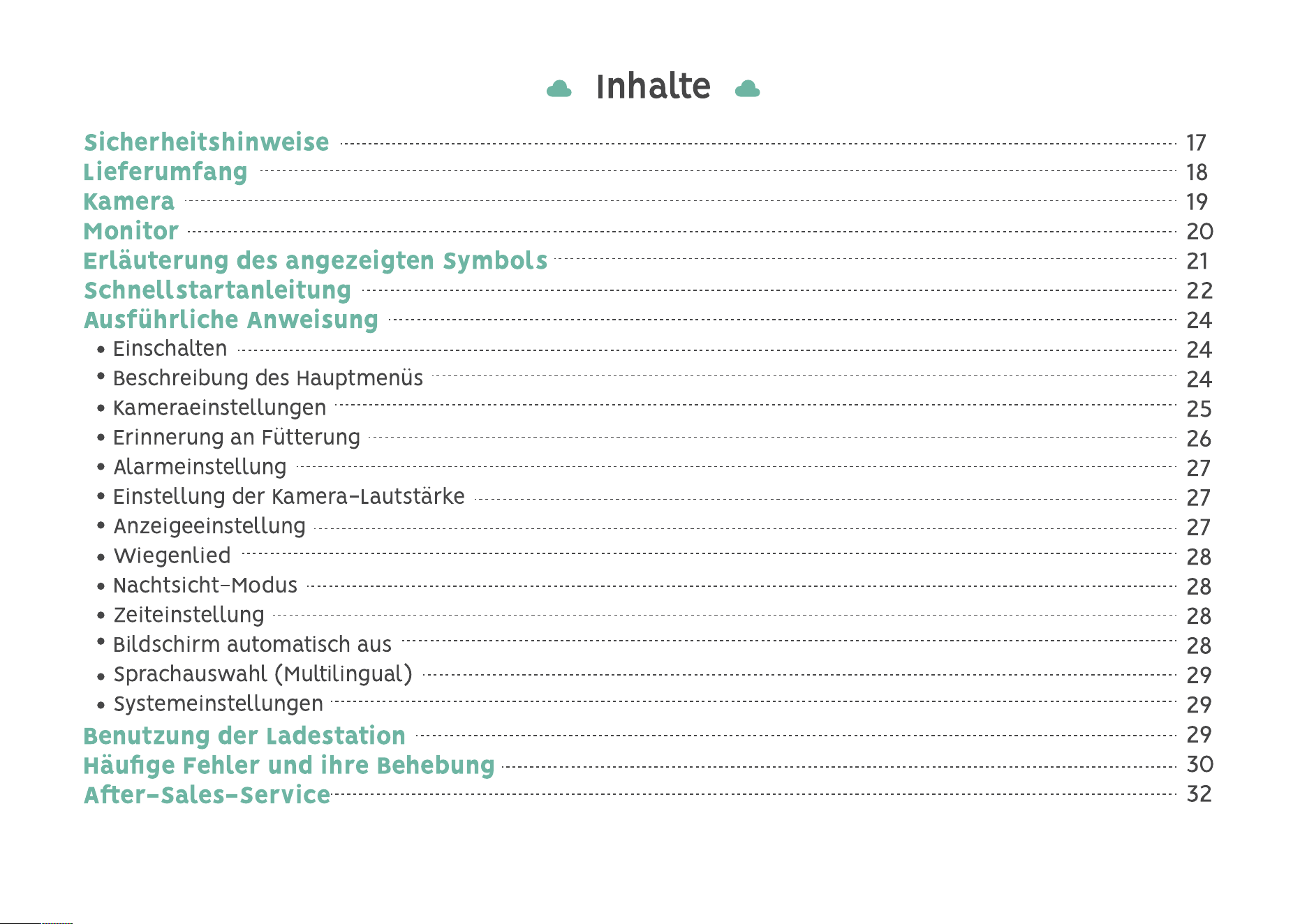Image resolution: width=1307 pixels, height=924 pixels.
Task: Open the Nachtsicht-Modus entry
Action: 205,585
